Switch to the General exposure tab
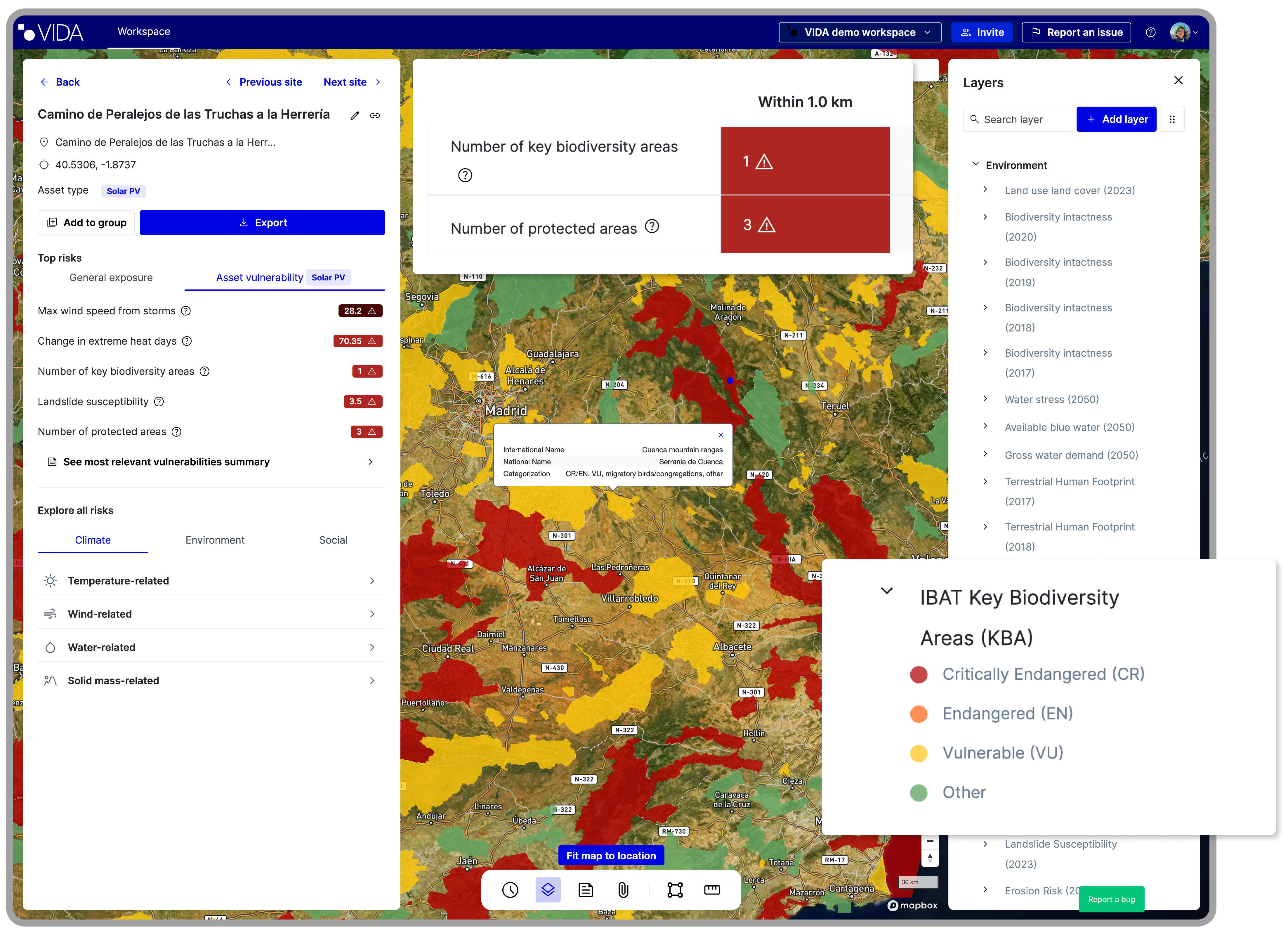The height and width of the screenshot is (935, 1288). click(x=111, y=278)
